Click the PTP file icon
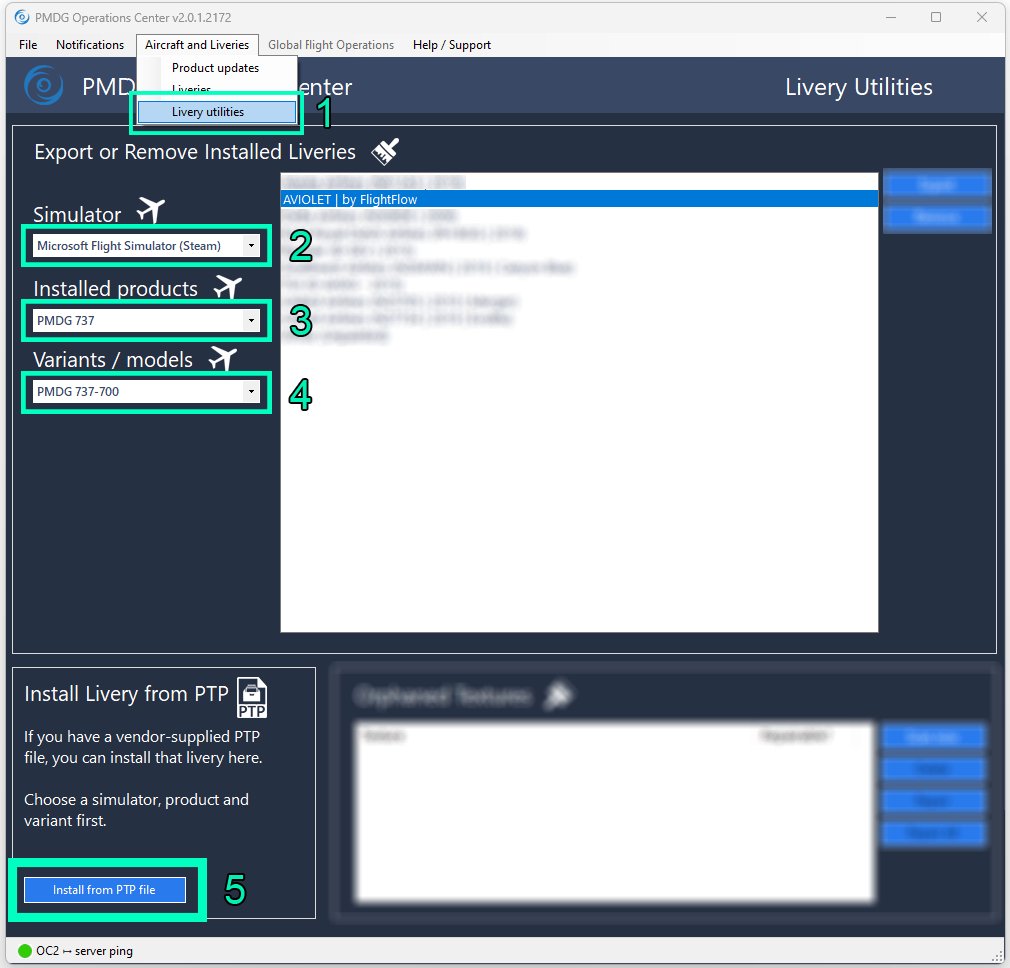This screenshot has height=968, width=1010. [x=252, y=698]
